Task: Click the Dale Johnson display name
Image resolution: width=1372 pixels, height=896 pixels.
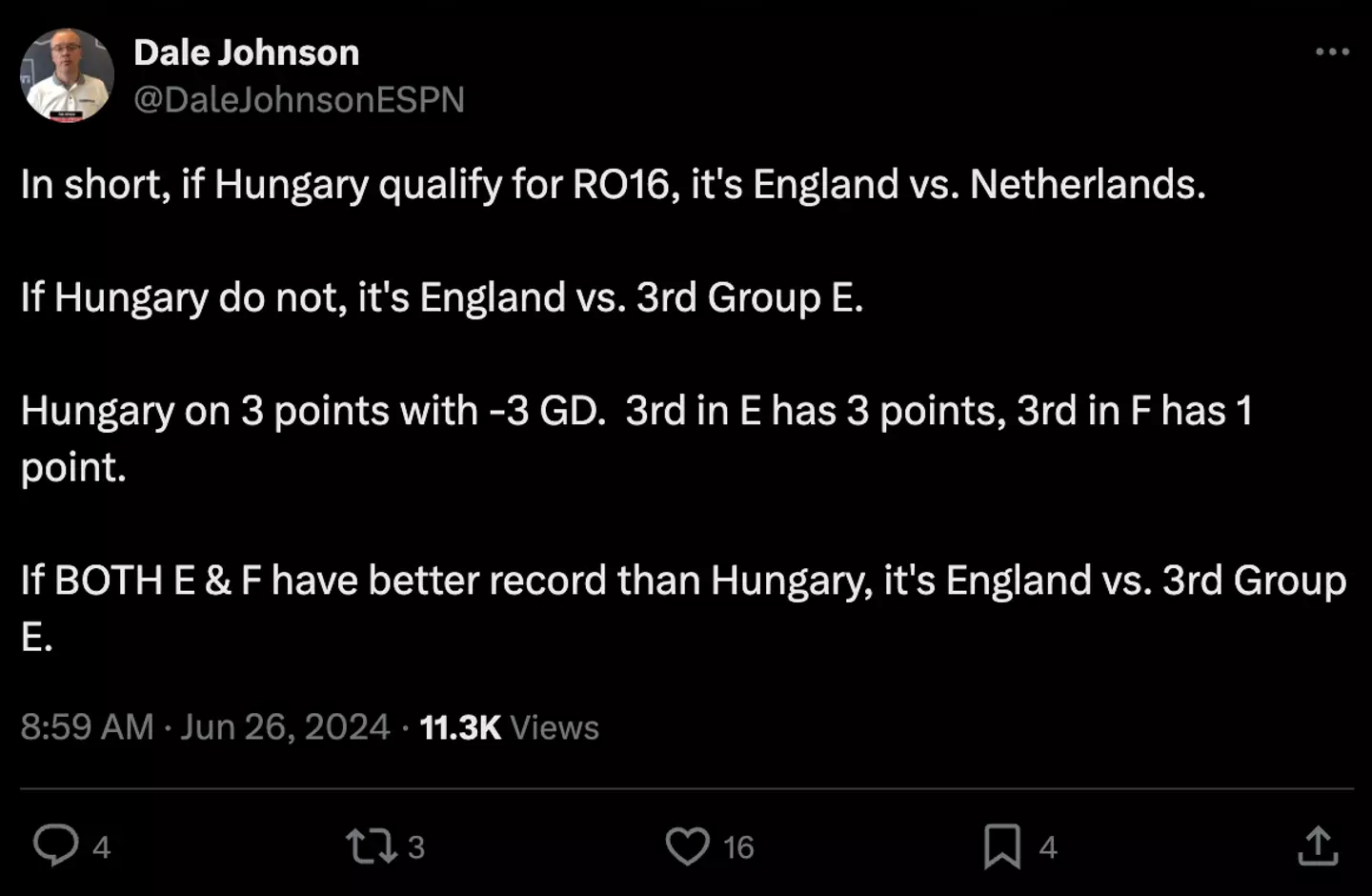Action: 246,52
